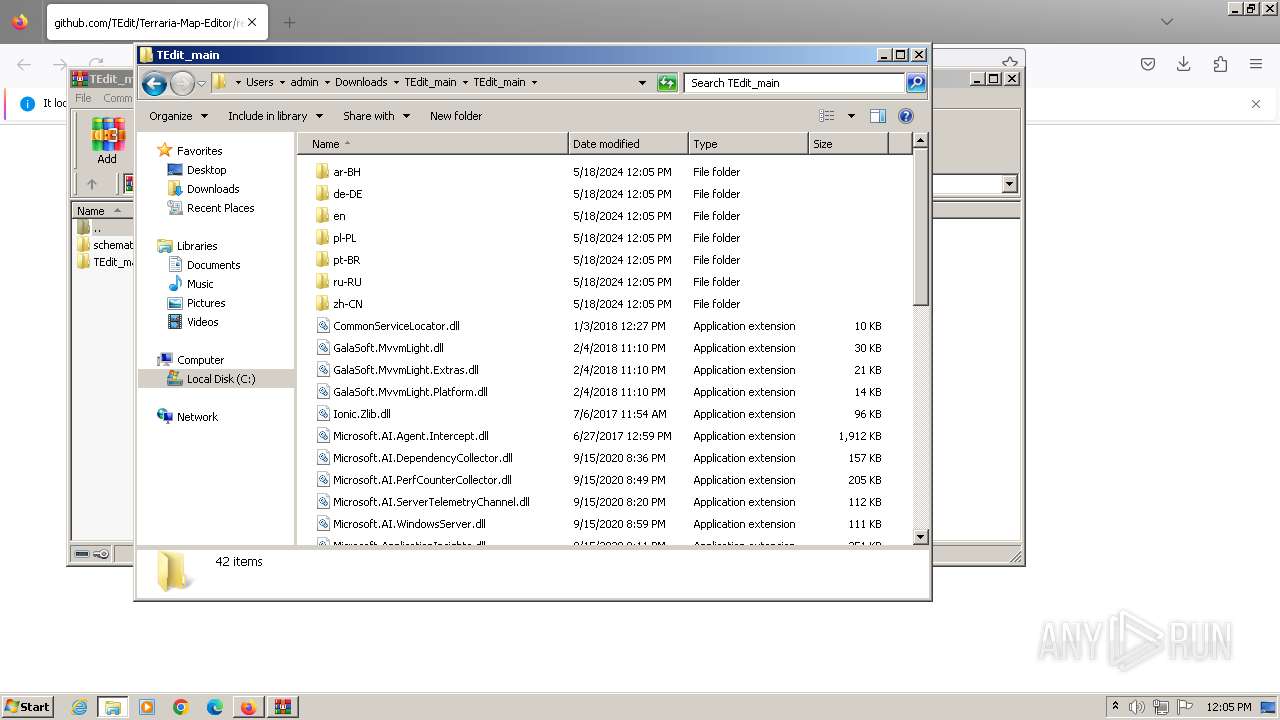Open the Share with dropdown
1280x720 pixels.
point(376,116)
